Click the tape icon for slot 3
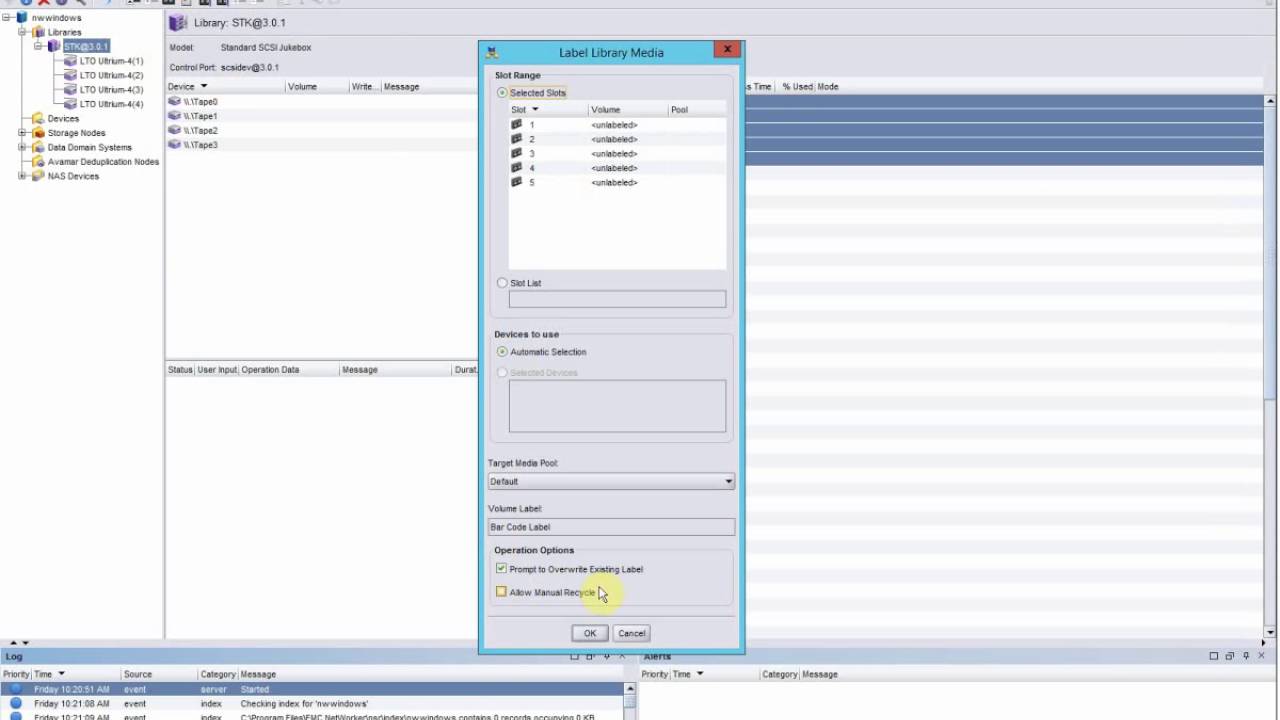Viewport: 1280px width, 720px height. 517,153
